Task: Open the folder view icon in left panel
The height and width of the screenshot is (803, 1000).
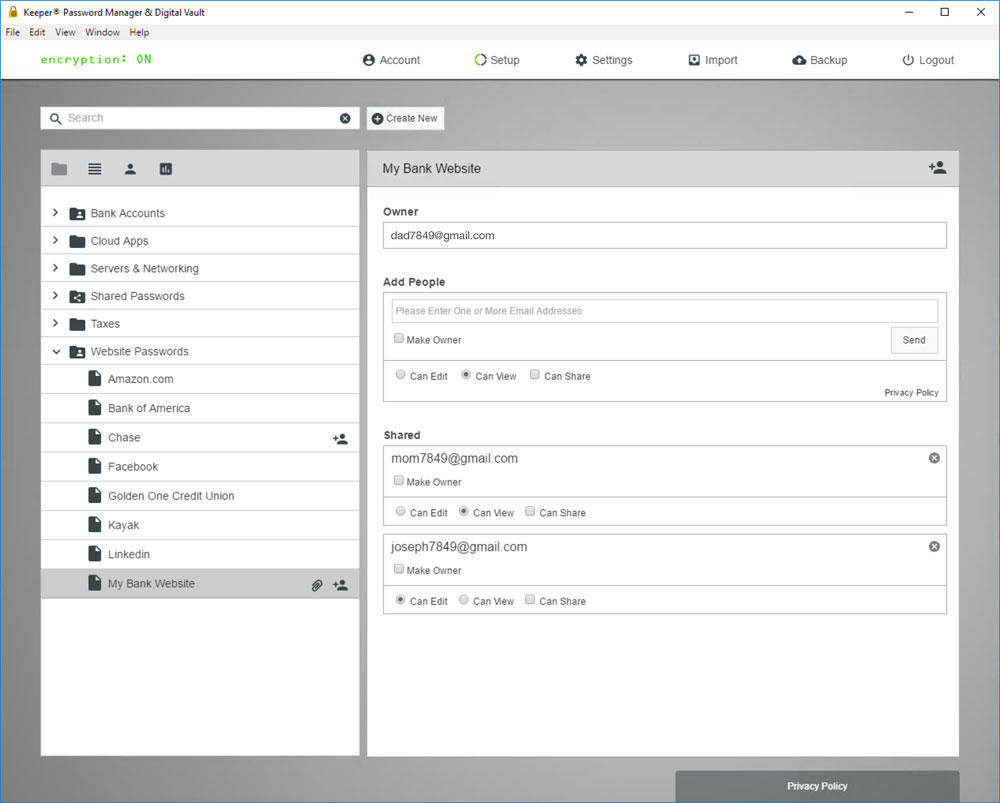Action: [x=59, y=169]
